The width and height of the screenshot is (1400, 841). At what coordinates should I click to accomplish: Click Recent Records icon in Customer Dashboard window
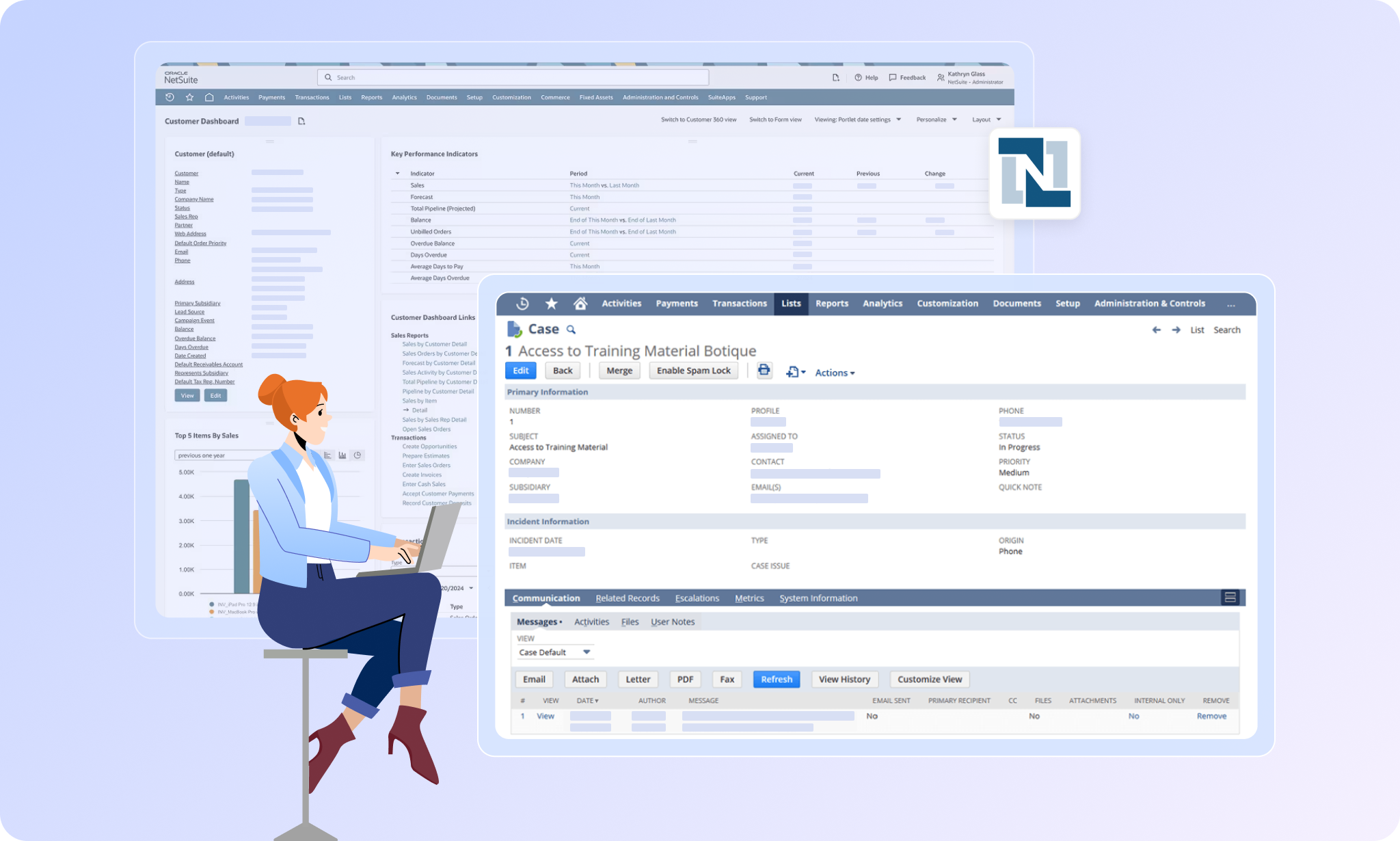click(170, 97)
